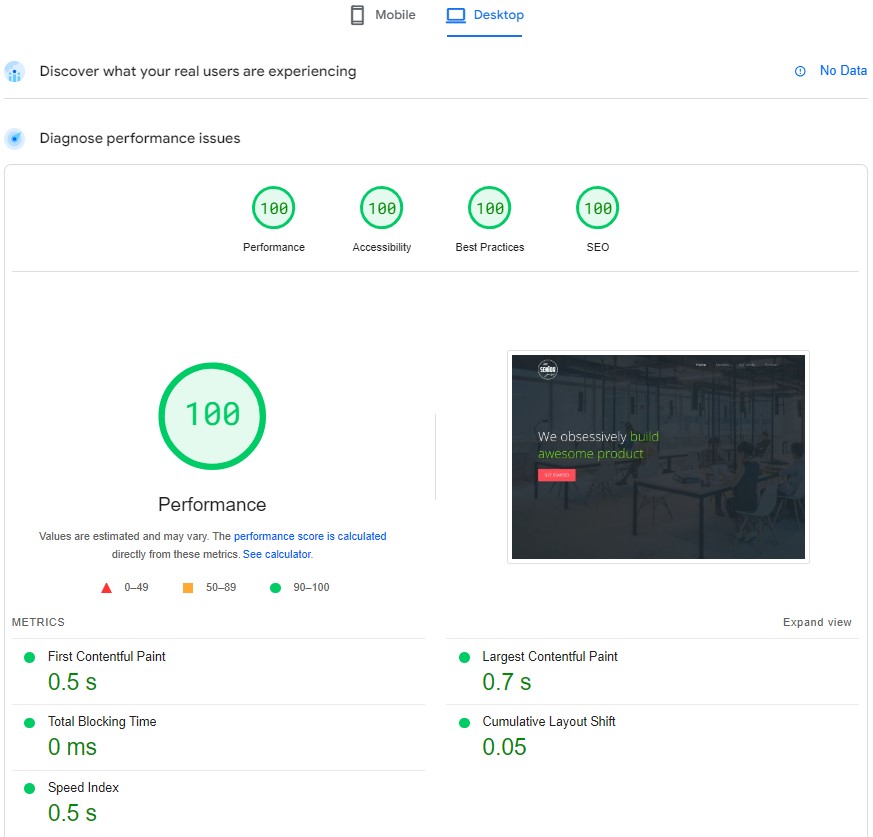Click the First Contentful Paint green dot
Image resolution: width=873 pixels, height=837 pixels.
[30, 658]
